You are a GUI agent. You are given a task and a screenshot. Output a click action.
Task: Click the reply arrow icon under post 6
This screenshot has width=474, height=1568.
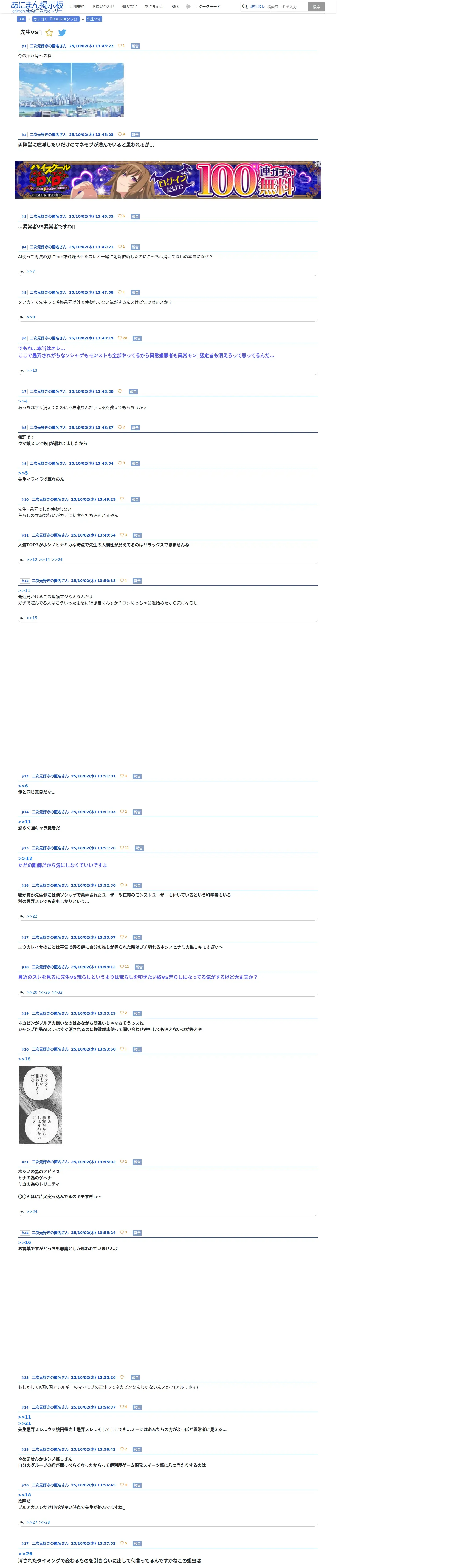(x=22, y=371)
